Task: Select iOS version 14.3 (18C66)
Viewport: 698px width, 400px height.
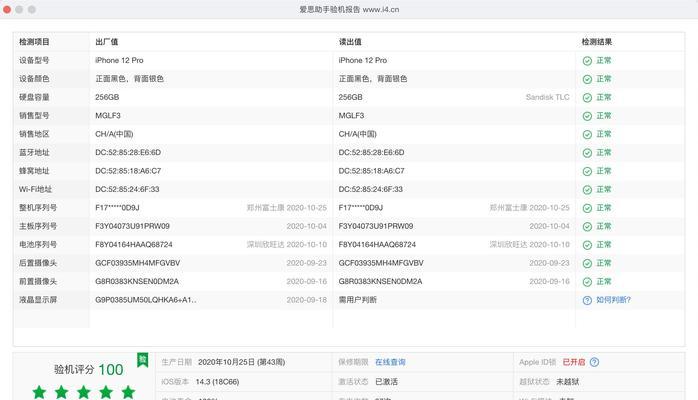Action: 217,382
